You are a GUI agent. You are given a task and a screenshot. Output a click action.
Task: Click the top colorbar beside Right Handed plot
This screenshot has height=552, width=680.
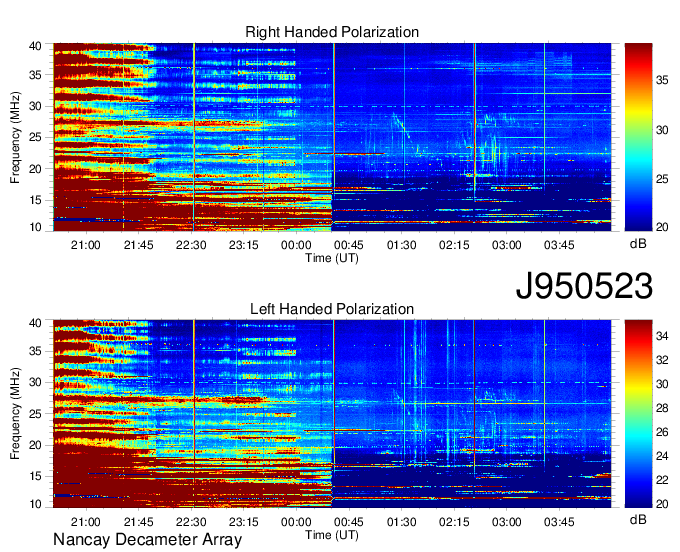click(638, 137)
